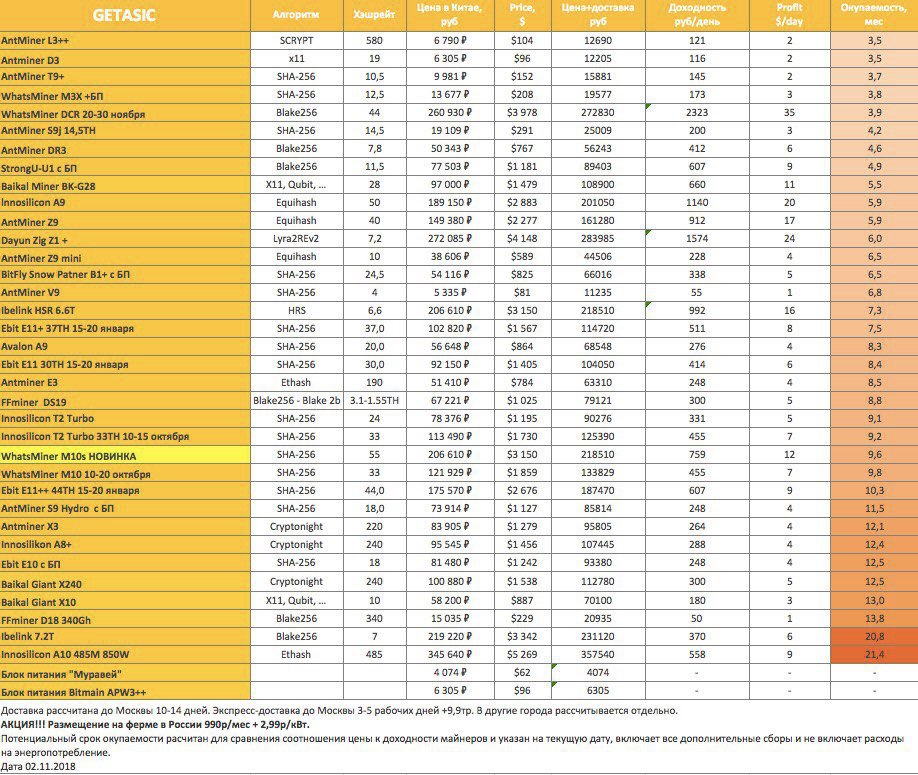Screen dimensions: 918x775
Task: Select the Avalon A9 cell
Action: (125, 347)
